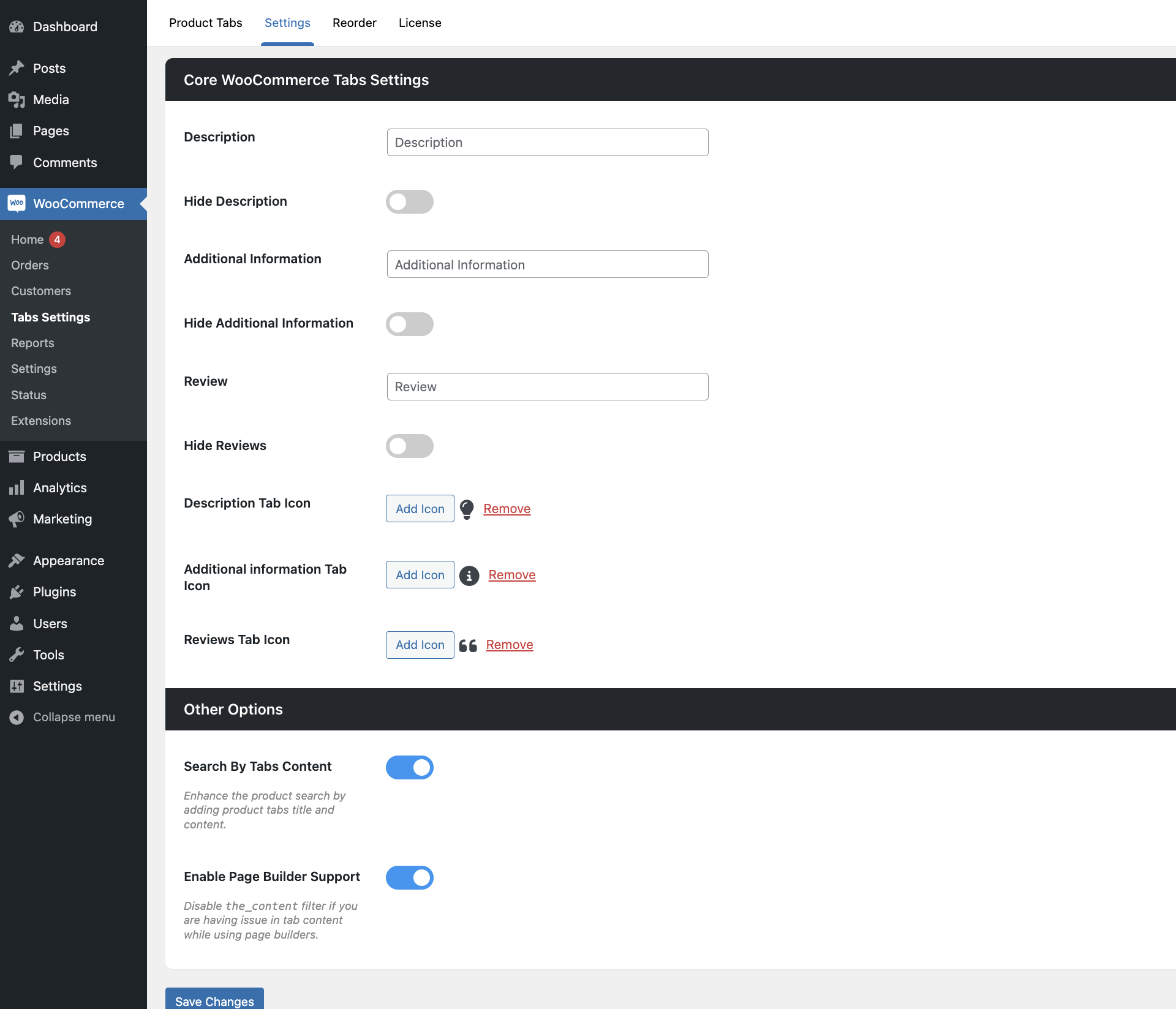The height and width of the screenshot is (1009, 1176).
Task: Toggle the Hide Additional Information switch
Action: pos(410,324)
